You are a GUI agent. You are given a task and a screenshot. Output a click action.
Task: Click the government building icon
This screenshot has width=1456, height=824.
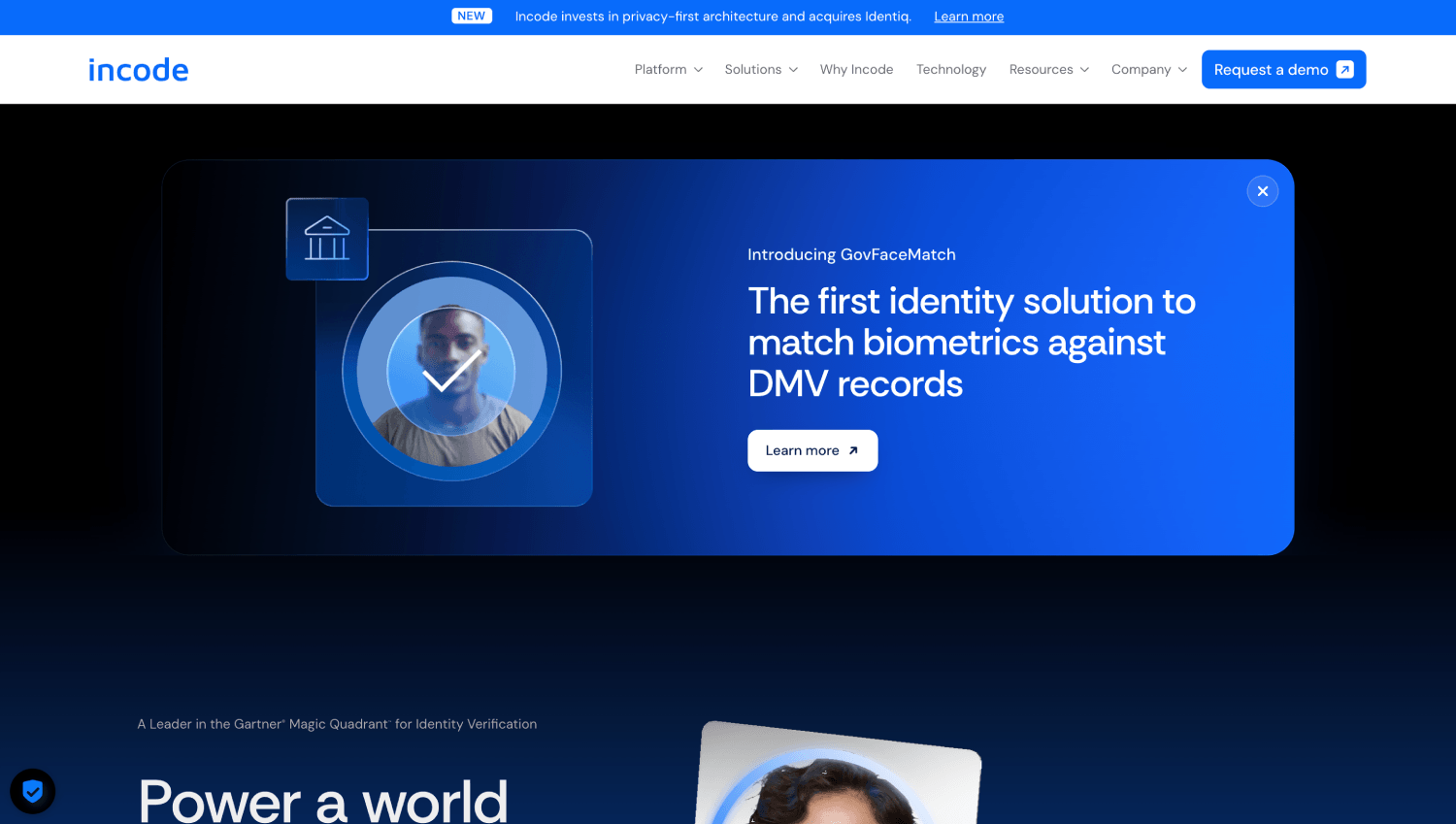coord(327,239)
